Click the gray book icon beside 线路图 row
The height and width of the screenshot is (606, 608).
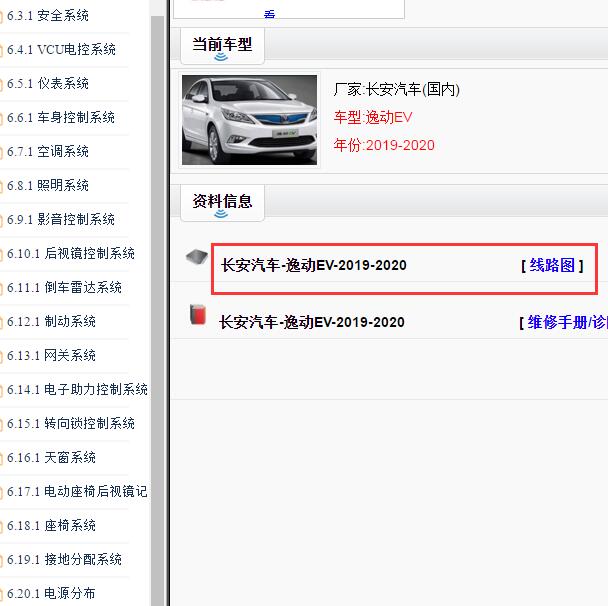tap(197, 256)
